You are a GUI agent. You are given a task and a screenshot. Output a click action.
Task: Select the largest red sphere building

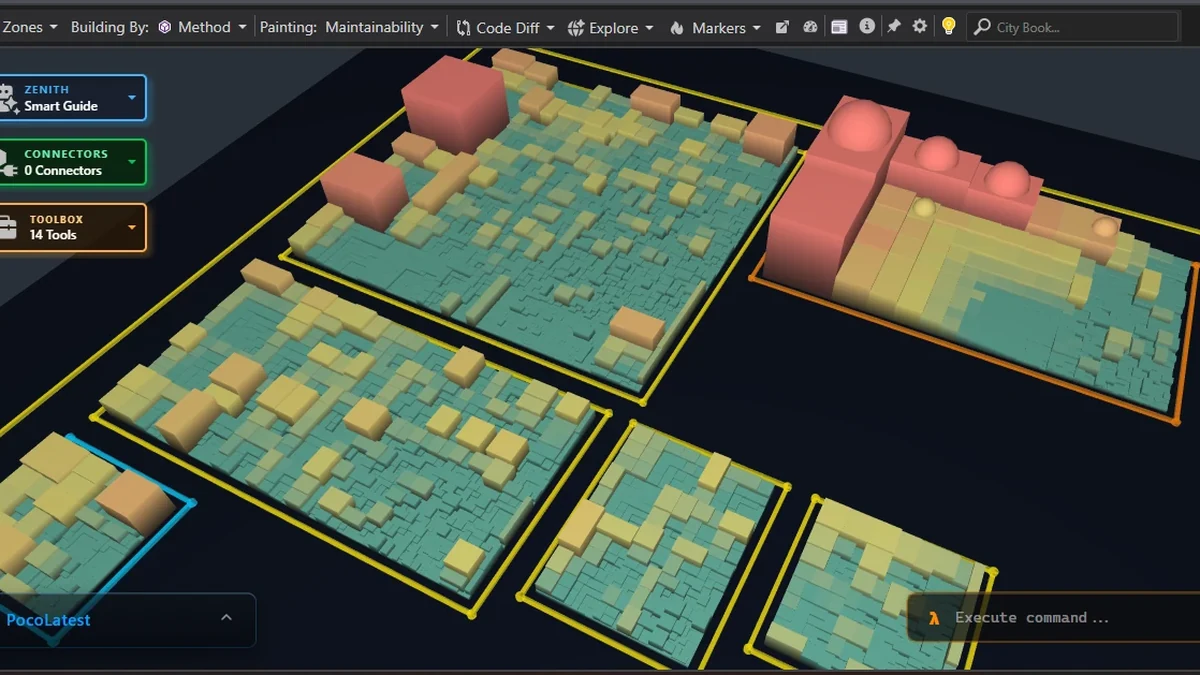pyautogui.click(x=861, y=126)
